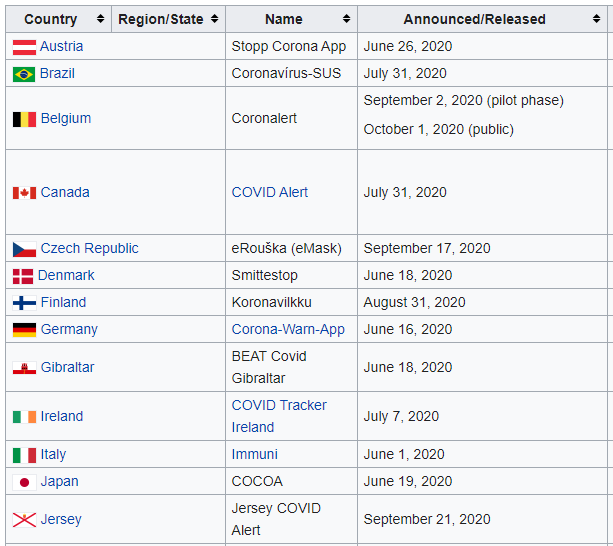Viewport: 613px width, 546px height.
Task: Select the Koronavilkku name cell
Action: (x=292, y=302)
